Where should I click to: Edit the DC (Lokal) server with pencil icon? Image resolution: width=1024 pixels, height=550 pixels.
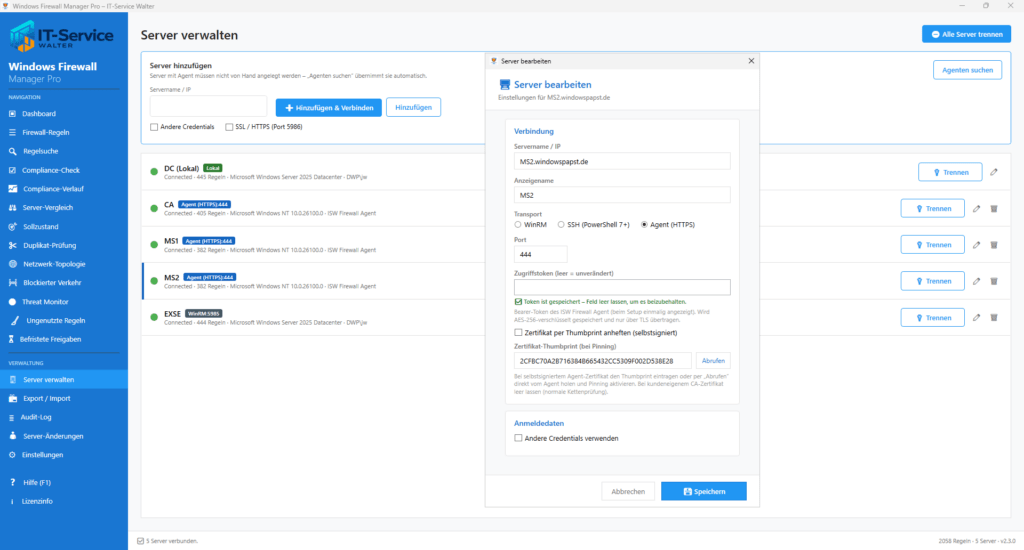click(x=994, y=172)
